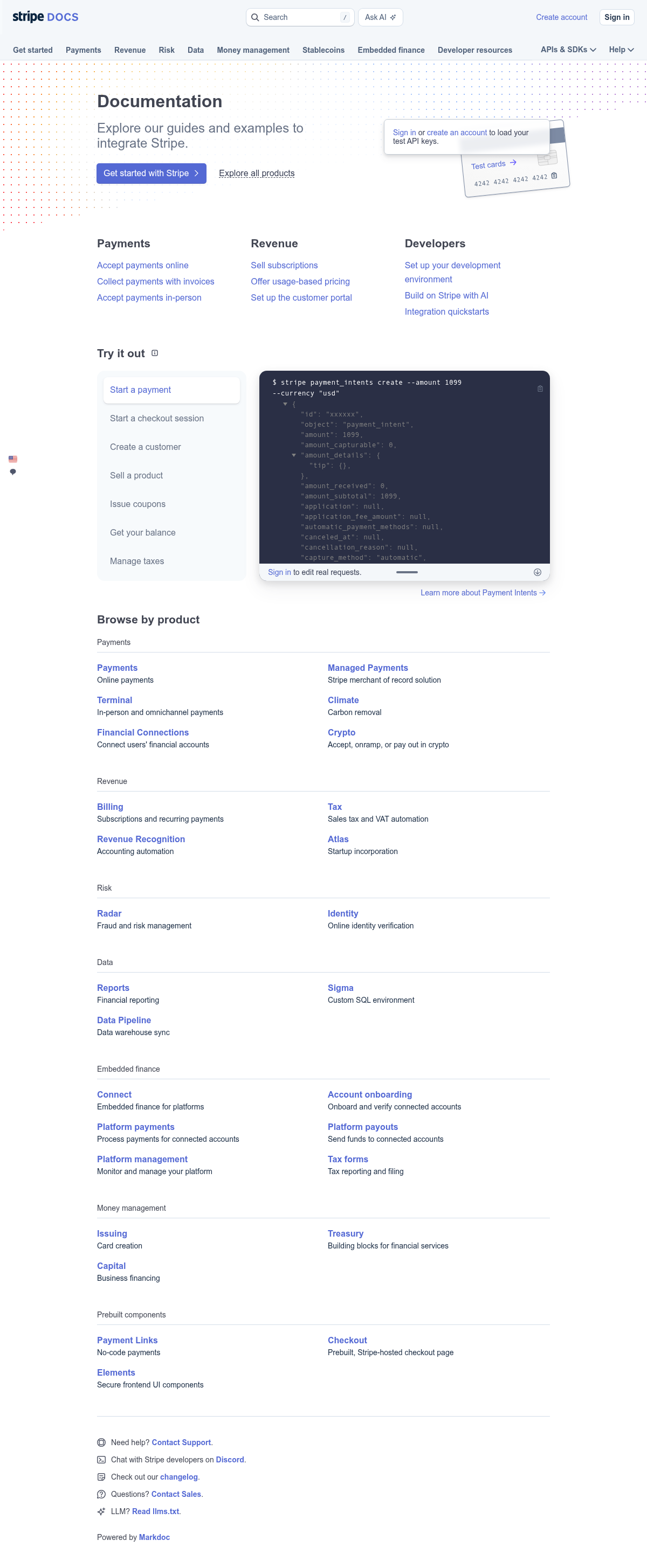
Task: Select the Create a customer example
Action: coord(171,447)
